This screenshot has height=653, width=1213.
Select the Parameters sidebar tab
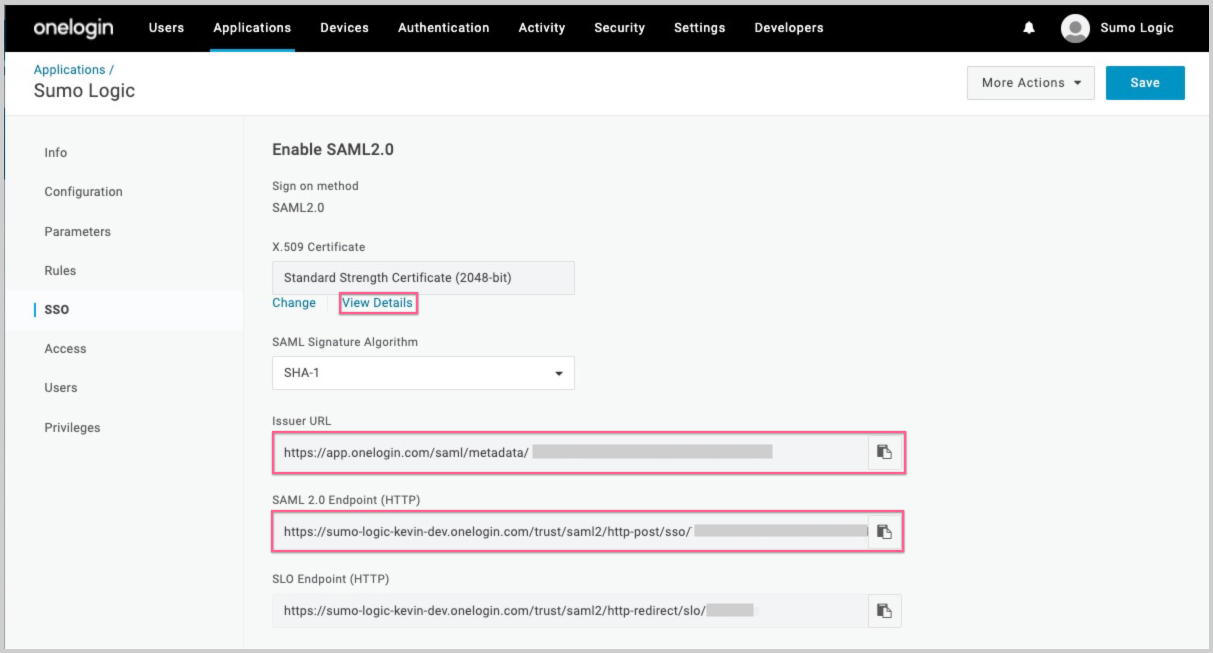[x=77, y=231]
